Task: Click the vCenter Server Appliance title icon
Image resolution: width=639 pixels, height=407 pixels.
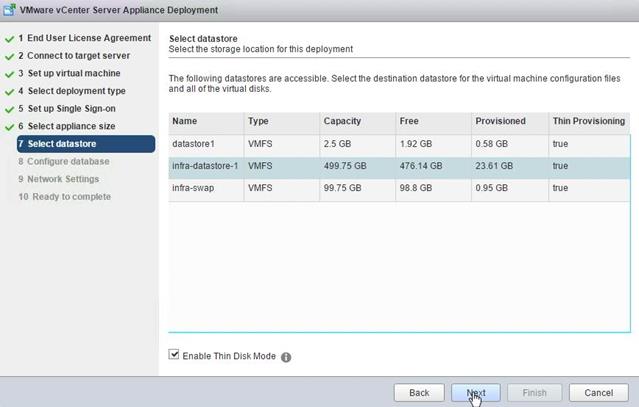Action: click(9, 9)
